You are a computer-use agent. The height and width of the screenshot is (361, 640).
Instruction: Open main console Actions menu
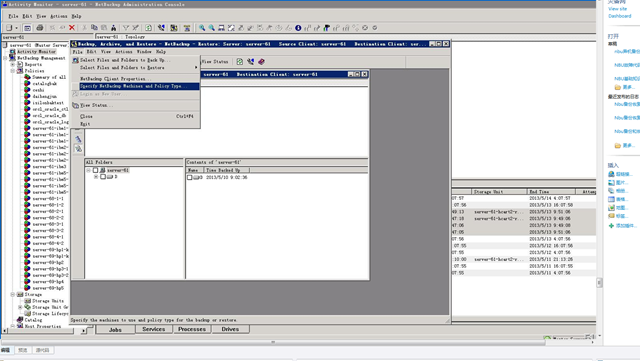pyautogui.click(x=59, y=16)
